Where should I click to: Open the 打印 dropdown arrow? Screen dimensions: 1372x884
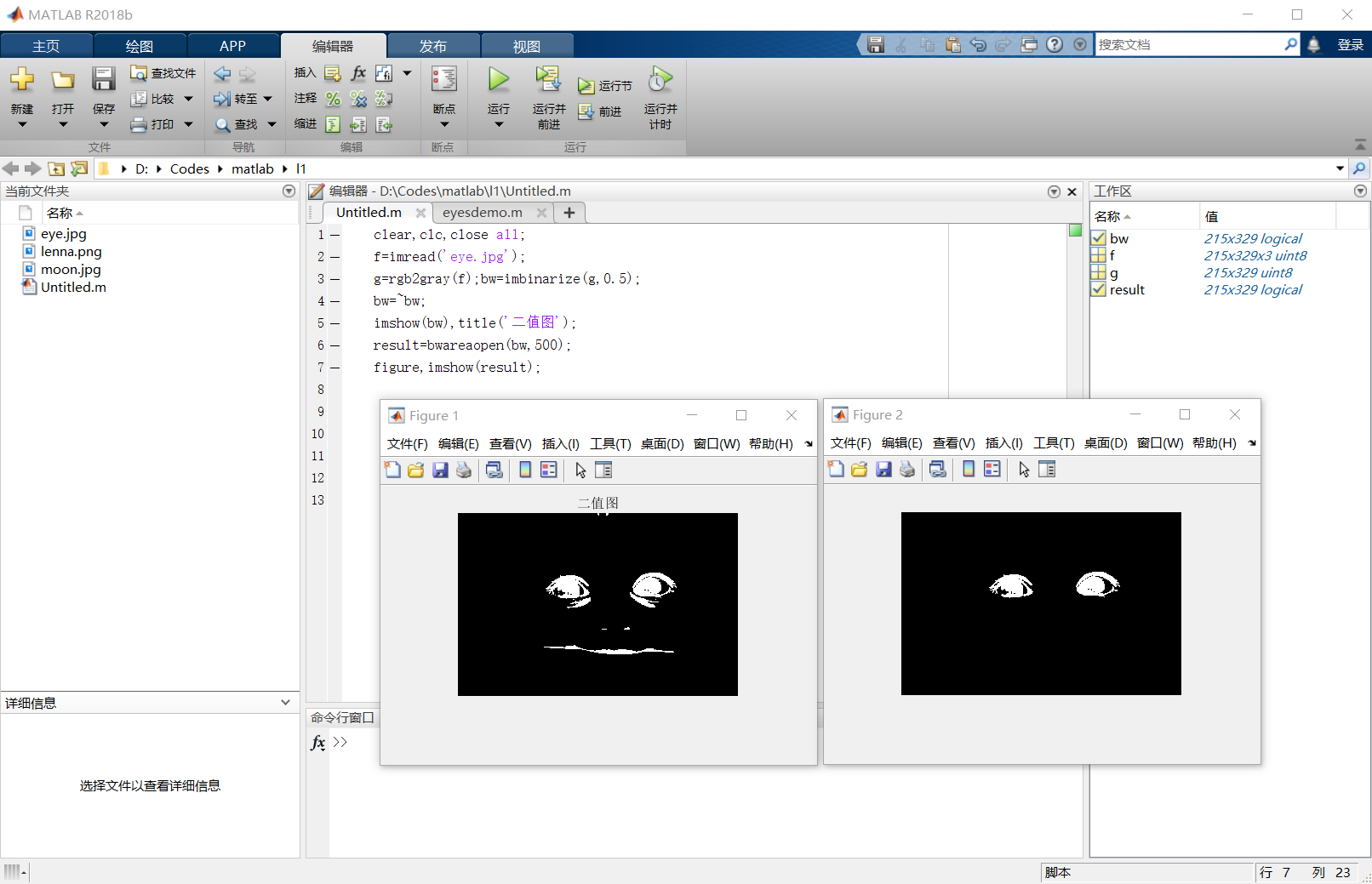point(188,125)
